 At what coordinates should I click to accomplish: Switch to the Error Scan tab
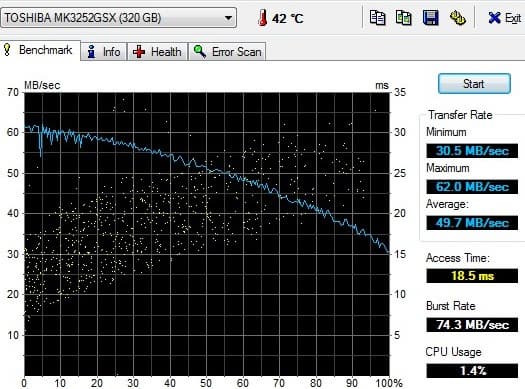pyautogui.click(x=227, y=52)
